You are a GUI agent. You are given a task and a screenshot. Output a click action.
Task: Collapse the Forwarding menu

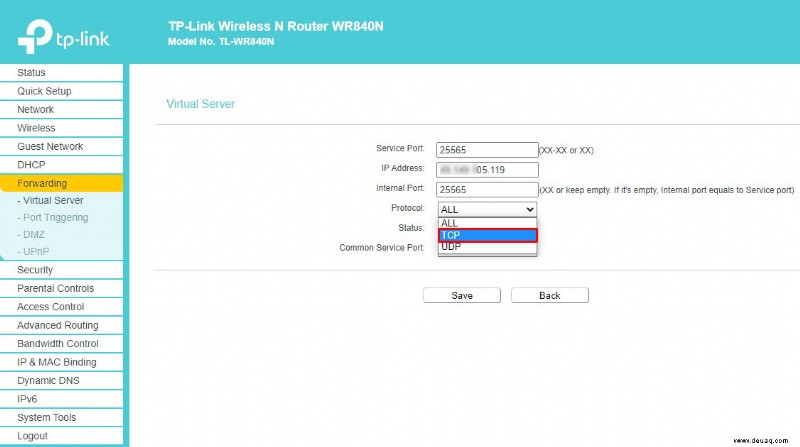tap(61, 183)
